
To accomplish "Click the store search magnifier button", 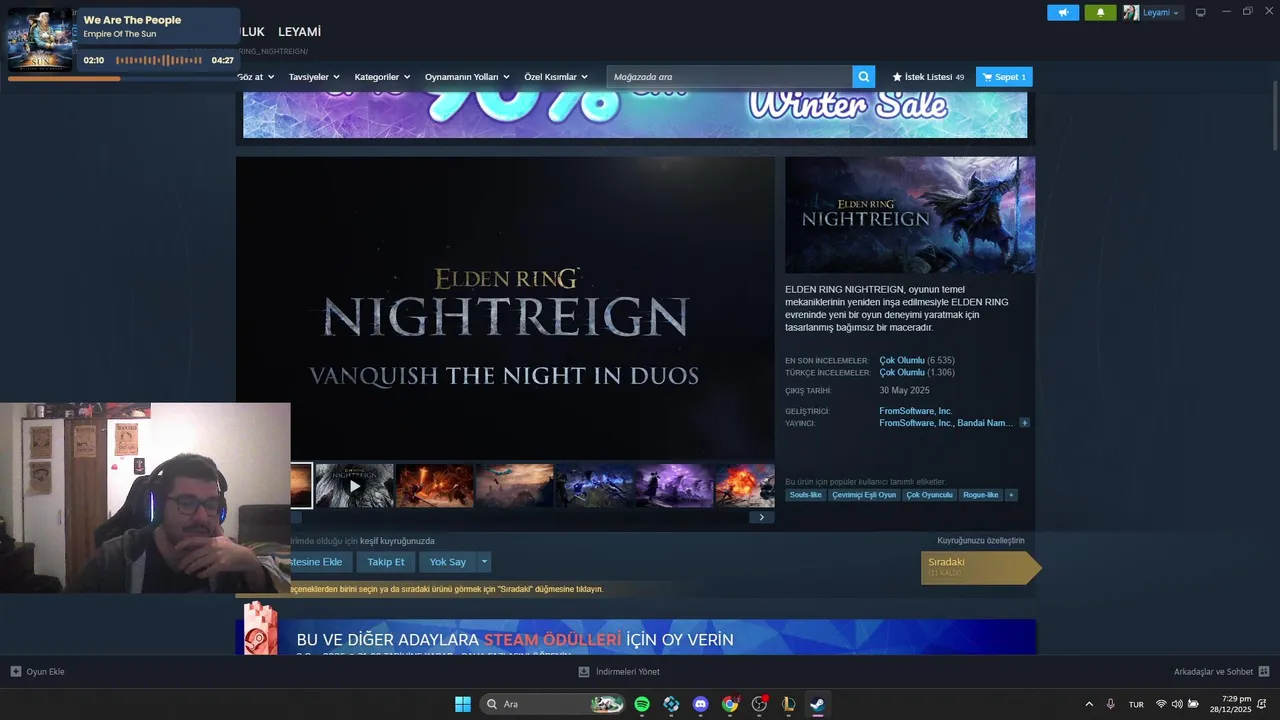I will tap(864, 77).
